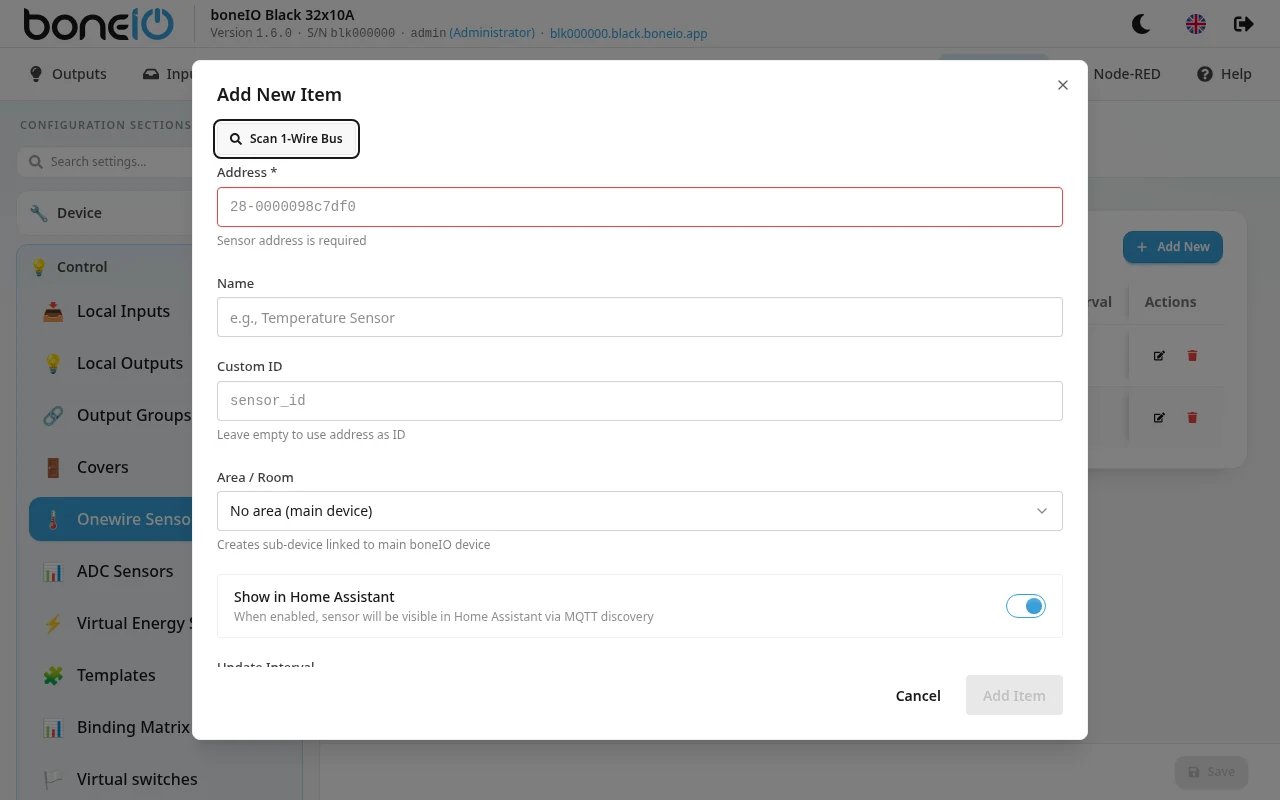Click the Help question mark icon

click(1205, 74)
